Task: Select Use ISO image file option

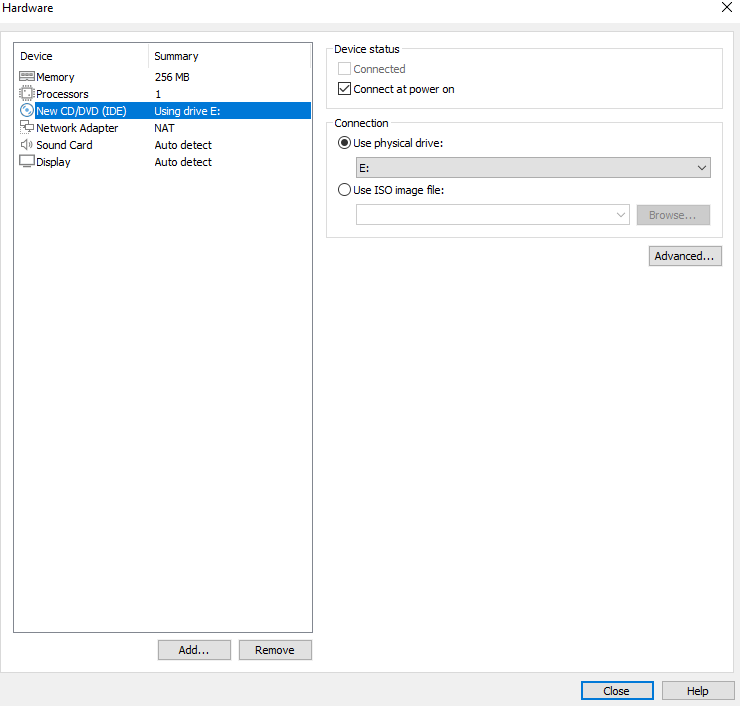Action: click(x=345, y=190)
